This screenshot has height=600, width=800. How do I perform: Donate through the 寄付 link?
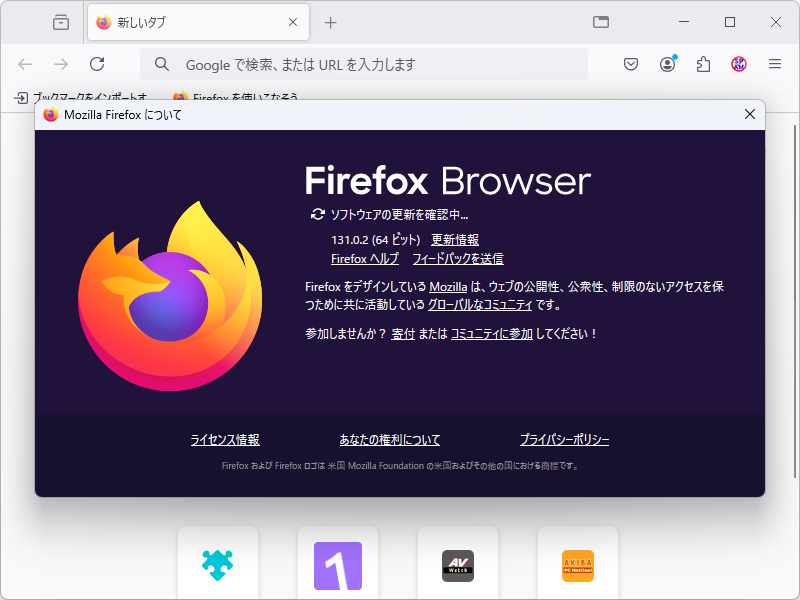[x=404, y=333]
